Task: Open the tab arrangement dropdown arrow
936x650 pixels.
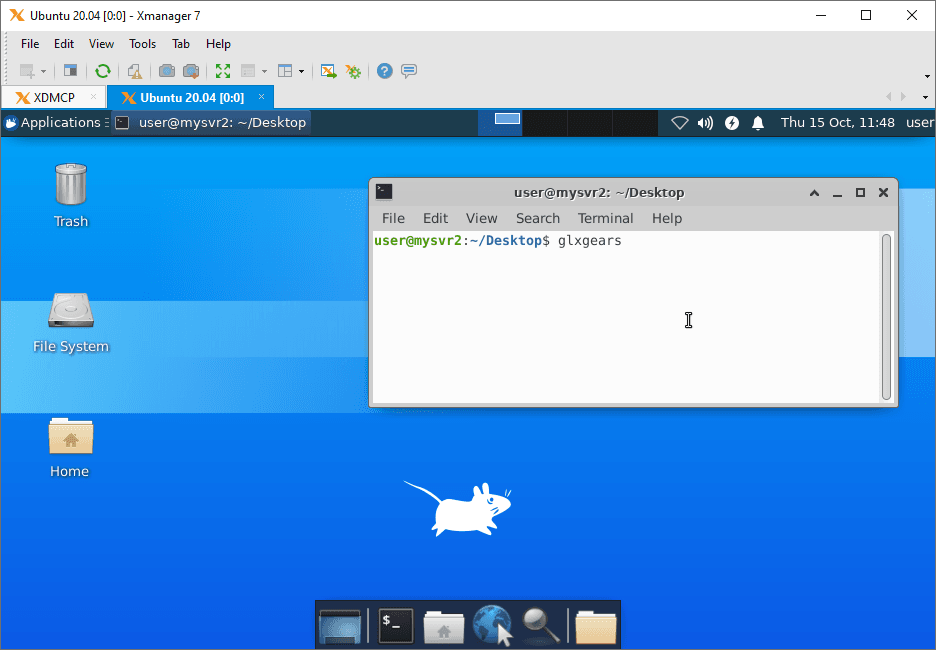Action: [x=301, y=72]
